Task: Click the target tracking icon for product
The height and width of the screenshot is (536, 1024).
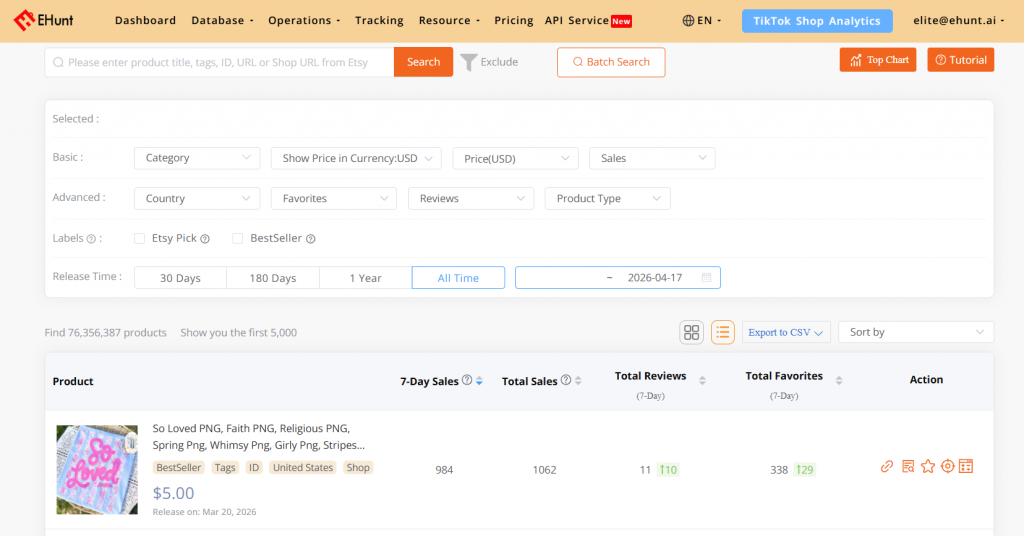Action: (x=947, y=466)
